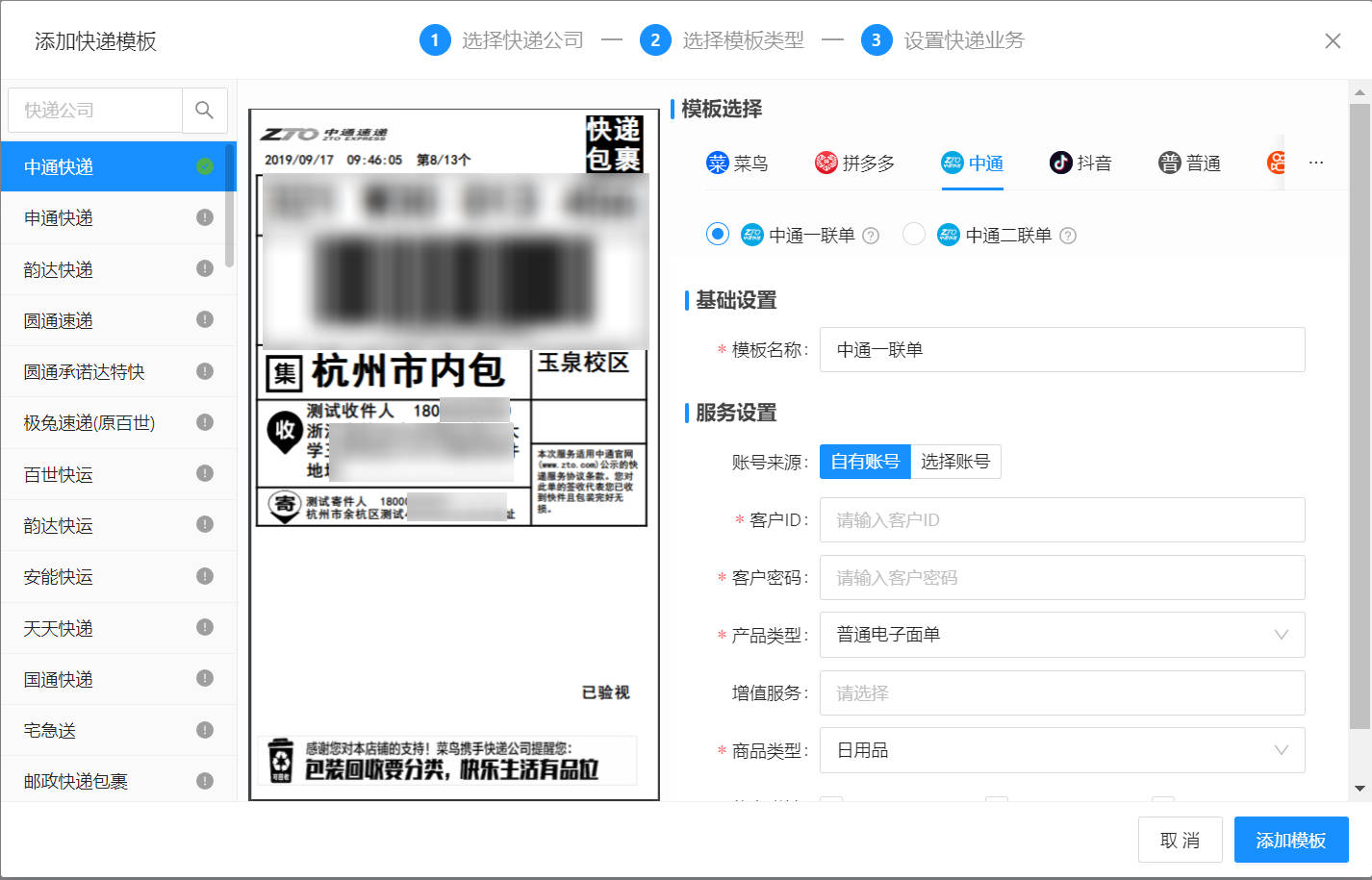Screen dimensions: 1372x880
Task: Click the 添加模板 button
Action: click(x=1291, y=840)
